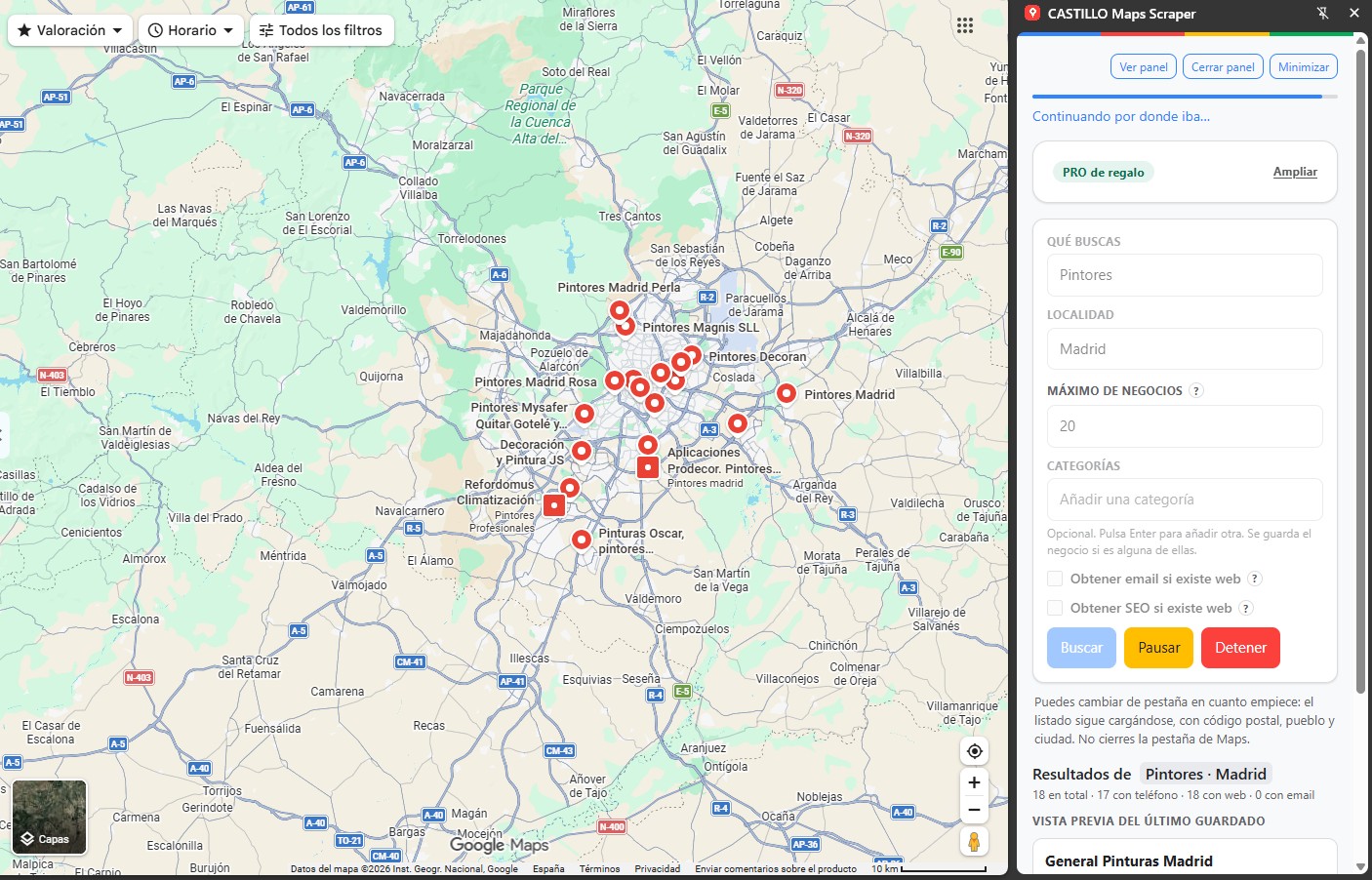This screenshot has width=1372, height=880.
Task: Enable Obtener SEO si existe web
Action: [1055, 608]
